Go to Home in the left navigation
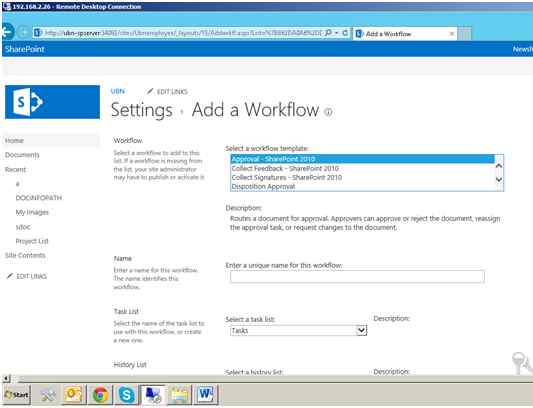This screenshot has height=408, width=533. coord(14,140)
